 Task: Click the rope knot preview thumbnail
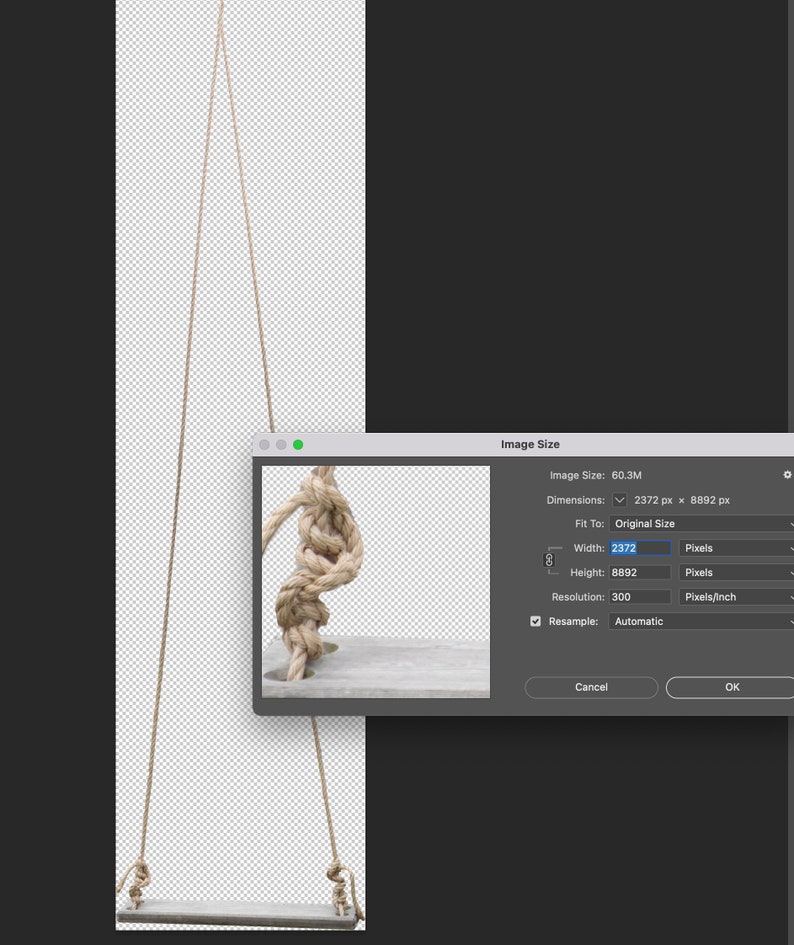[376, 582]
